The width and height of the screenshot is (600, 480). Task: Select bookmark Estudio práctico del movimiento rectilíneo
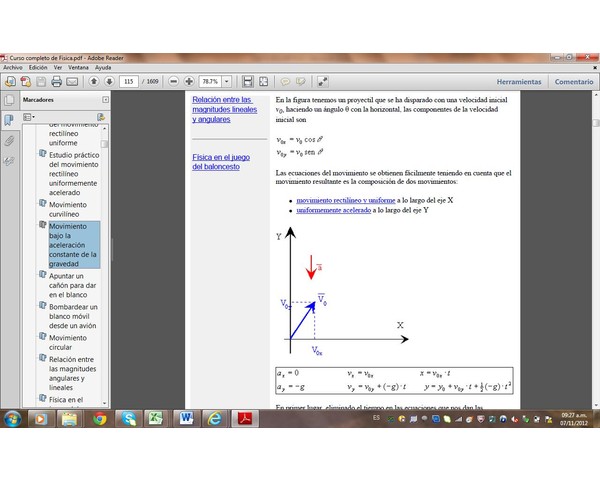[74, 174]
